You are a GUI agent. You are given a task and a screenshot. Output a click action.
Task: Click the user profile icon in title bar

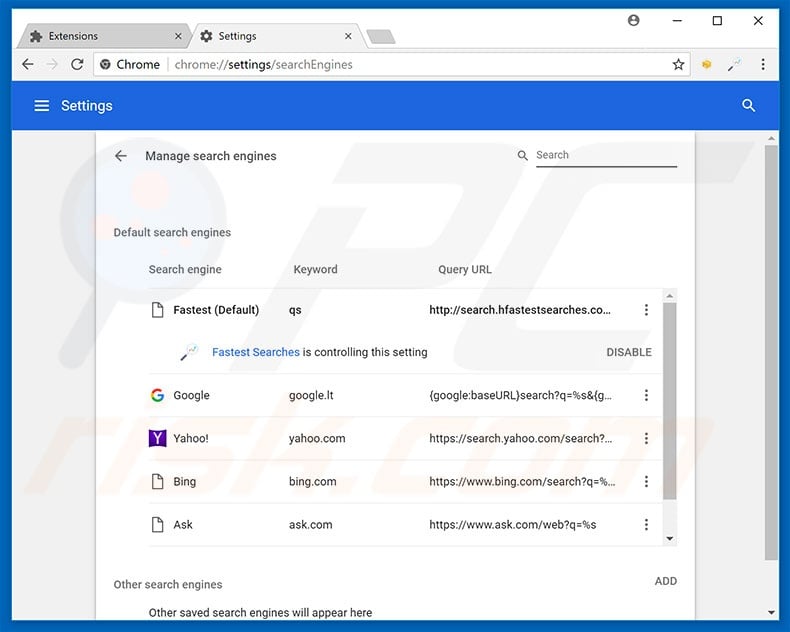(633, 20)
